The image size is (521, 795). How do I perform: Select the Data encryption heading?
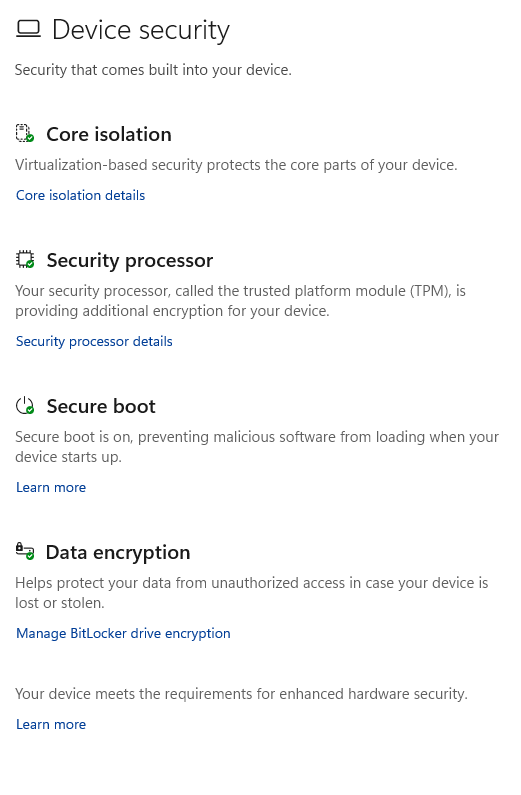118,552
